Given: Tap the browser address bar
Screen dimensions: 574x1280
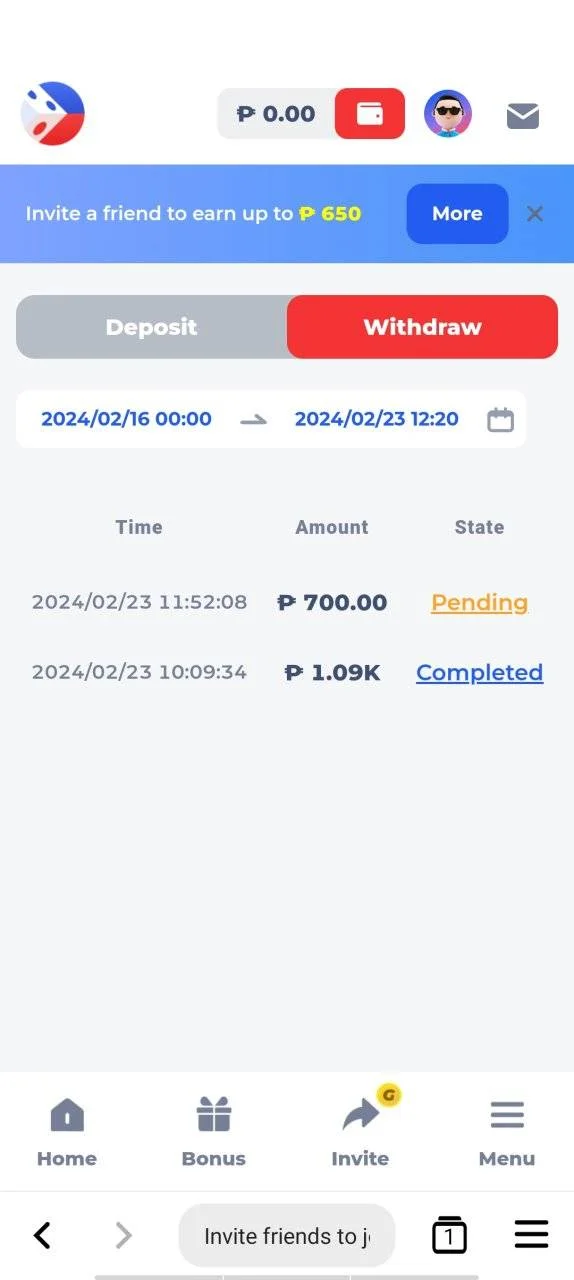Looking at the screenshot, I should tap(287, 1236).
